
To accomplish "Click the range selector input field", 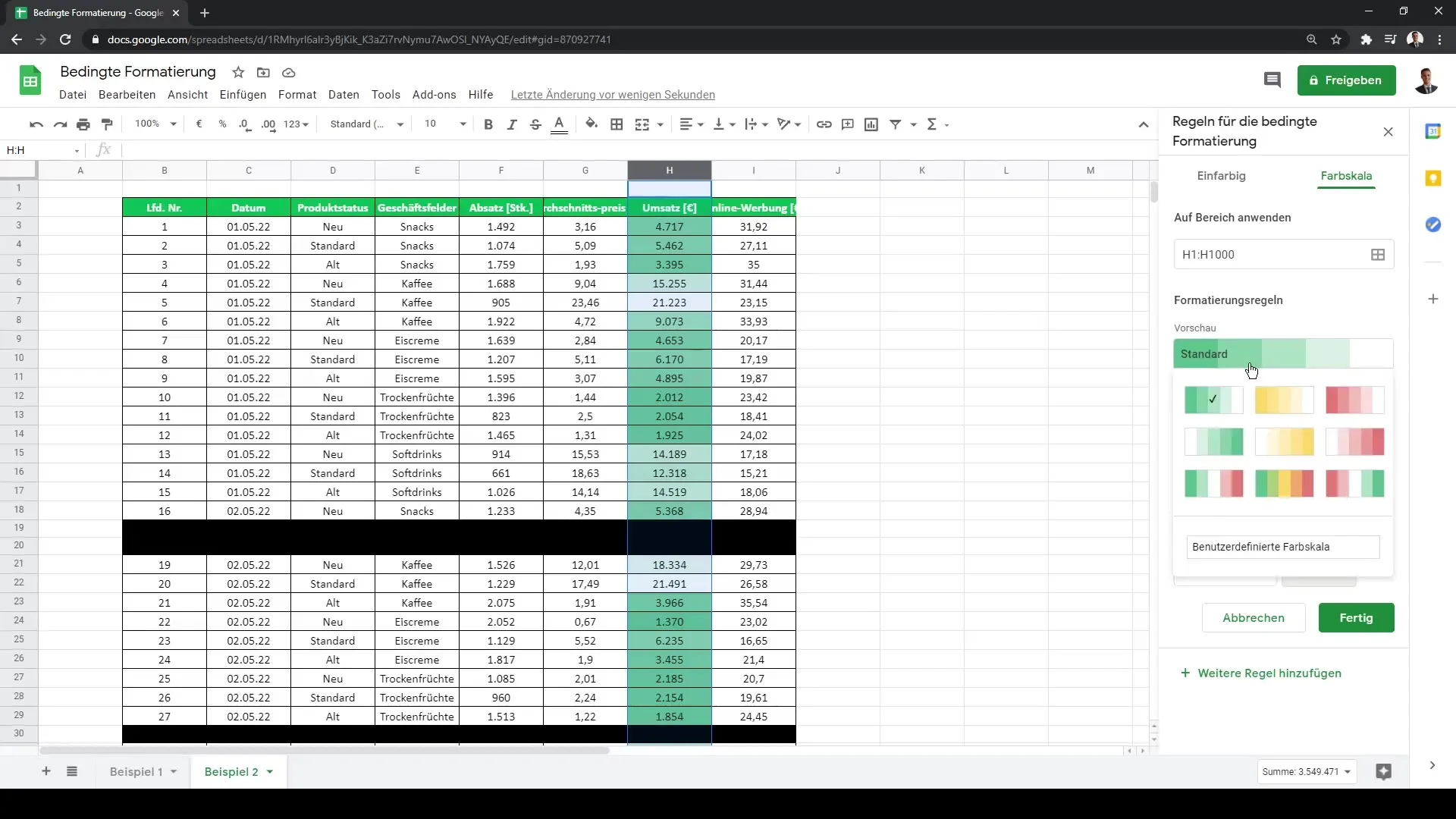I will point(1272,254).
